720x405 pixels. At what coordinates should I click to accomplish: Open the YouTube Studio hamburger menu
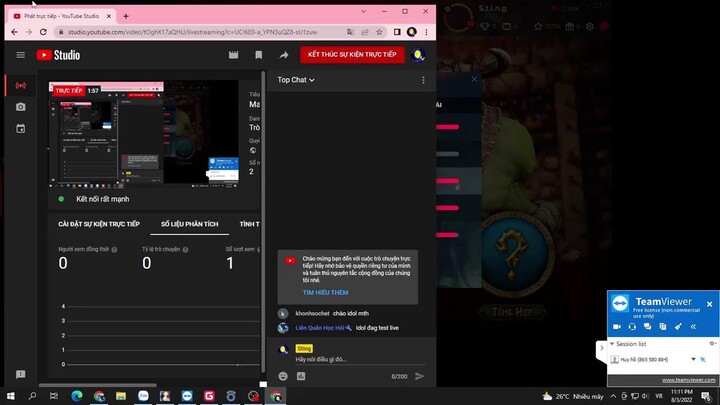tap(20, 55)
